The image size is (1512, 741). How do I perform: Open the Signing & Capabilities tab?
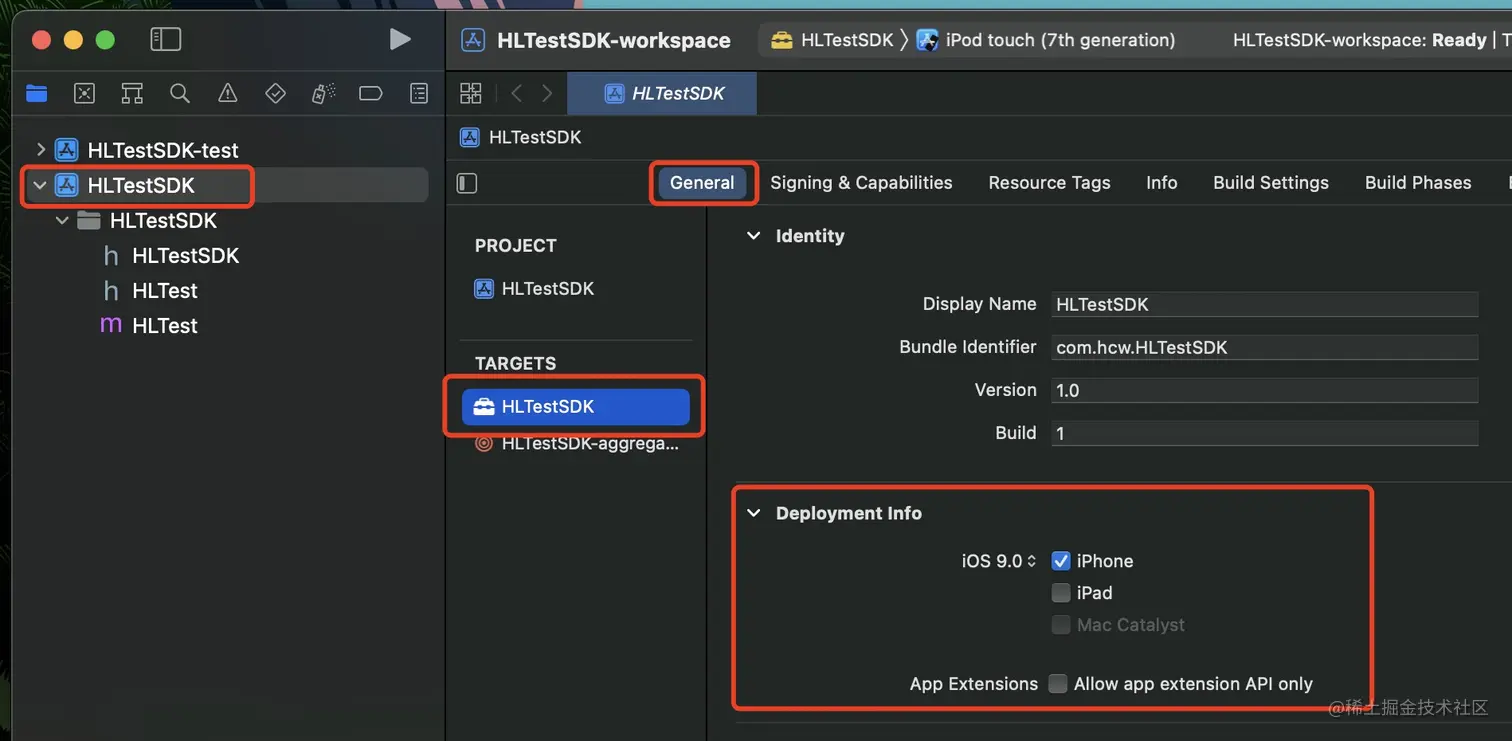(861, 183)
